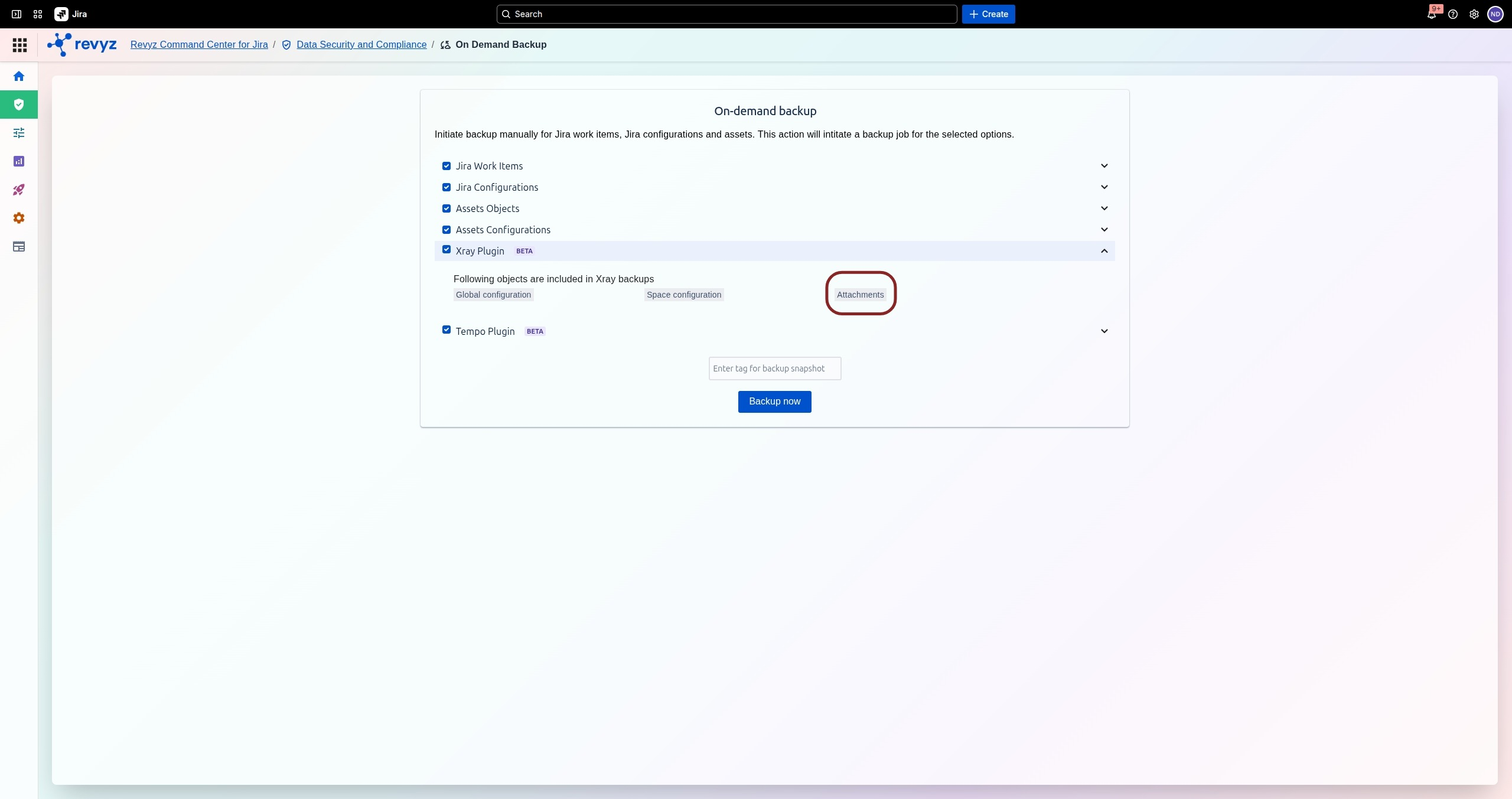Collapse the Xray Plugin section
The width and height of the screenshot is (1512, 799).
[x=1104, y=251]
